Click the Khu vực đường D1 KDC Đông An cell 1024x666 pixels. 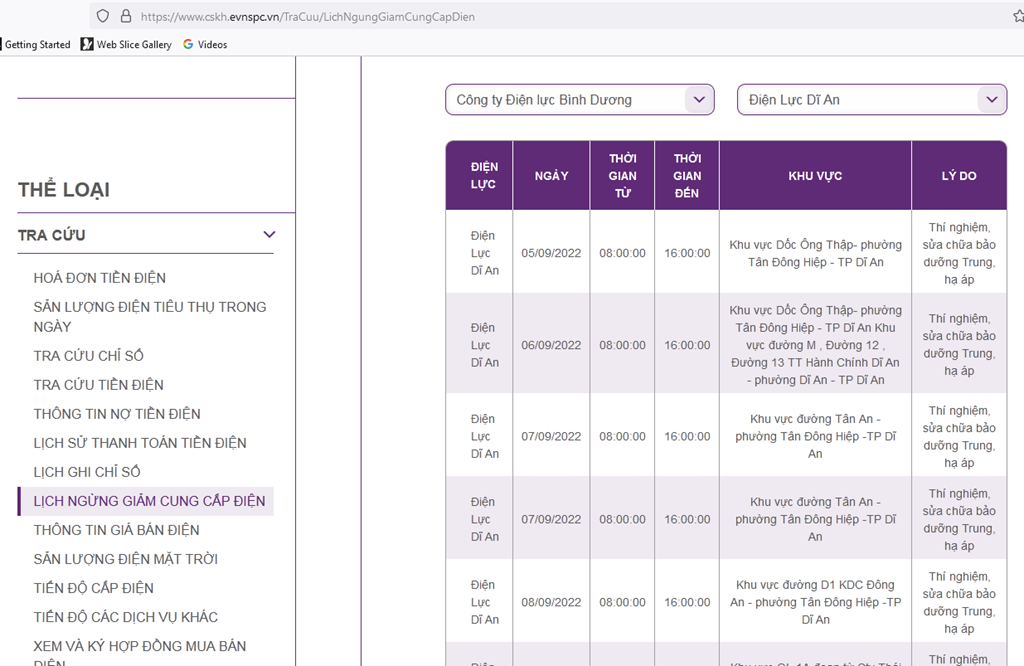(x=815, y=602)
